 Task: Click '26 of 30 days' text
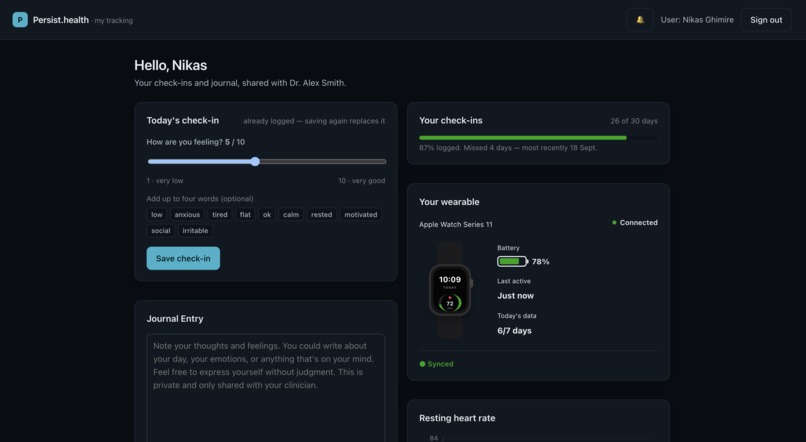634,121
